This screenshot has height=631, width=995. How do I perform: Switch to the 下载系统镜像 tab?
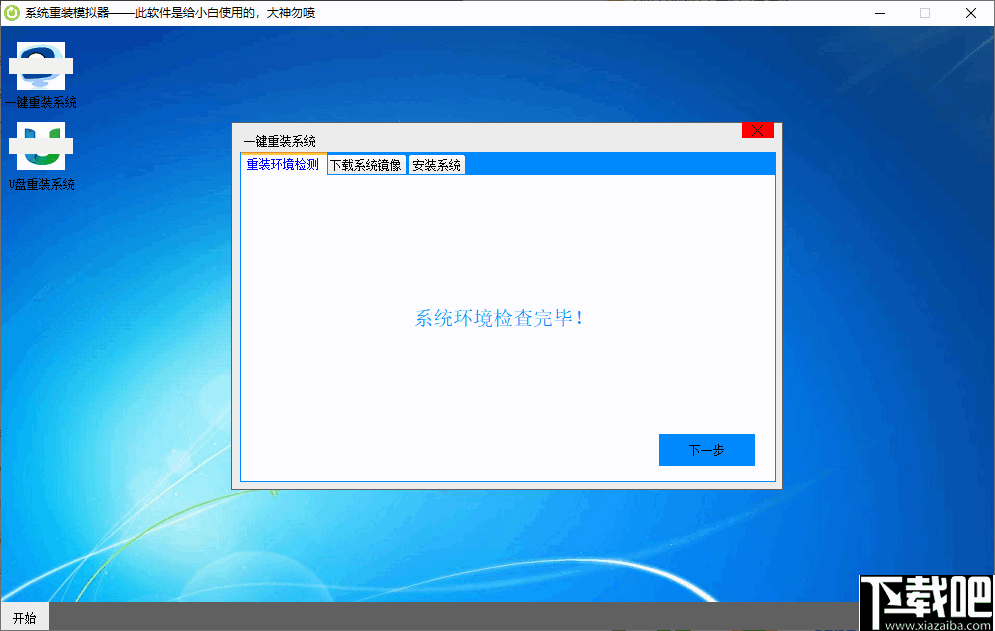point(367,164)
